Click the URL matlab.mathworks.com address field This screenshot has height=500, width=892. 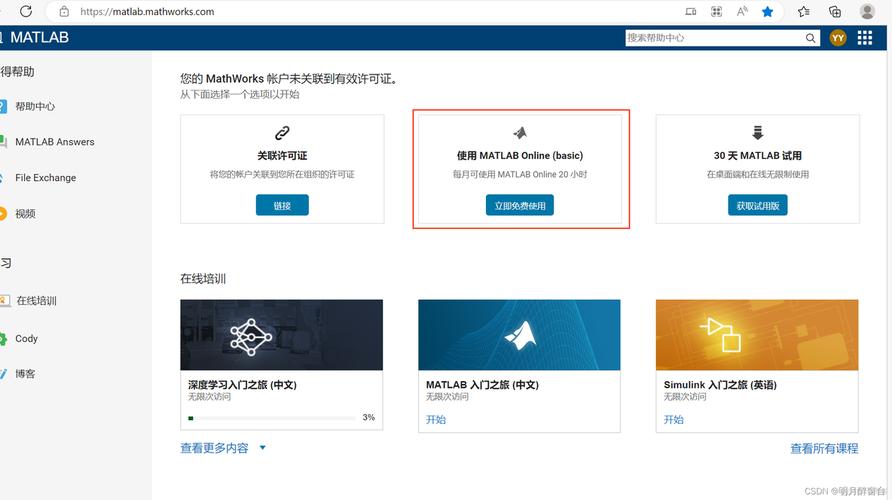pyautogui.click(x=147, y=11)
